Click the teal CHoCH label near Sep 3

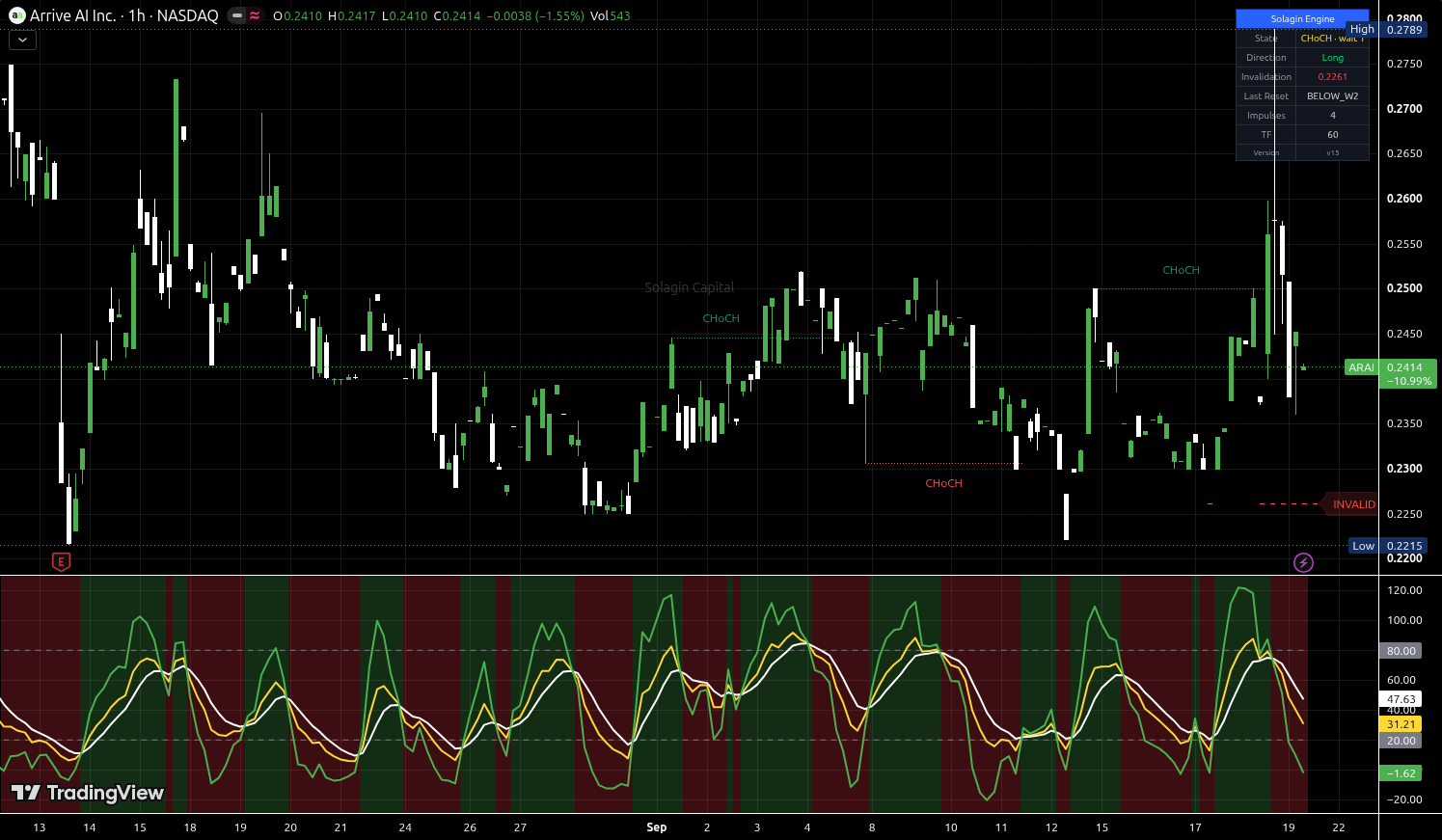pyautogui.click(x=721, y=318)
